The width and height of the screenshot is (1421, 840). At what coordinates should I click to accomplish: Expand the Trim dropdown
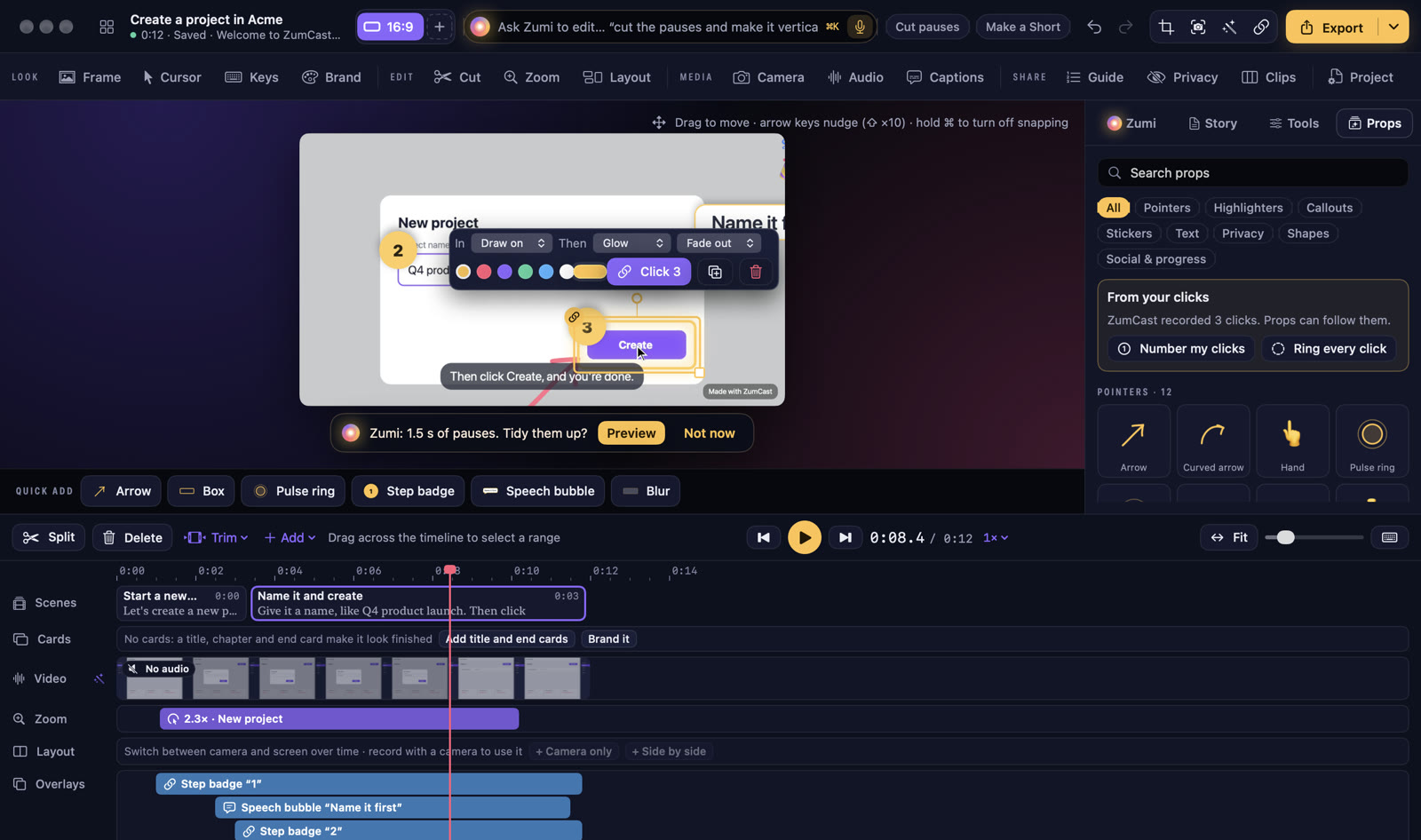point(216,537)
